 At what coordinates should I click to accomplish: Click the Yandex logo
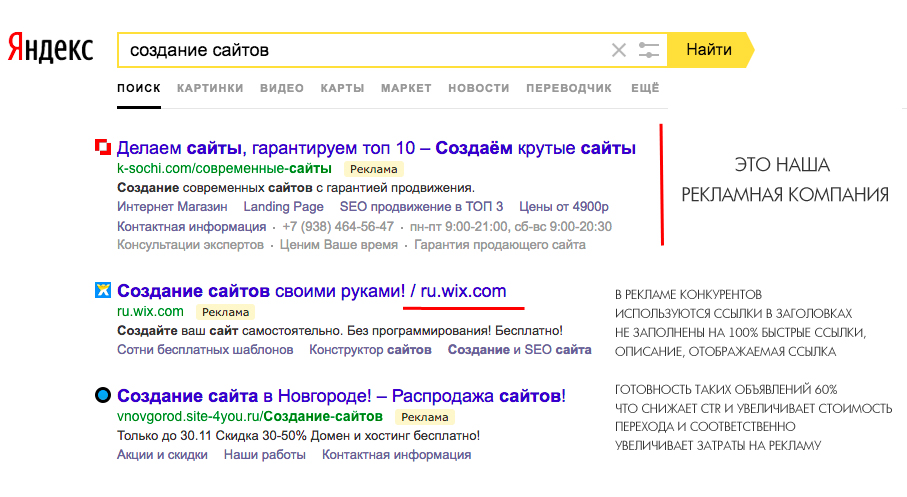pos(51,48)
